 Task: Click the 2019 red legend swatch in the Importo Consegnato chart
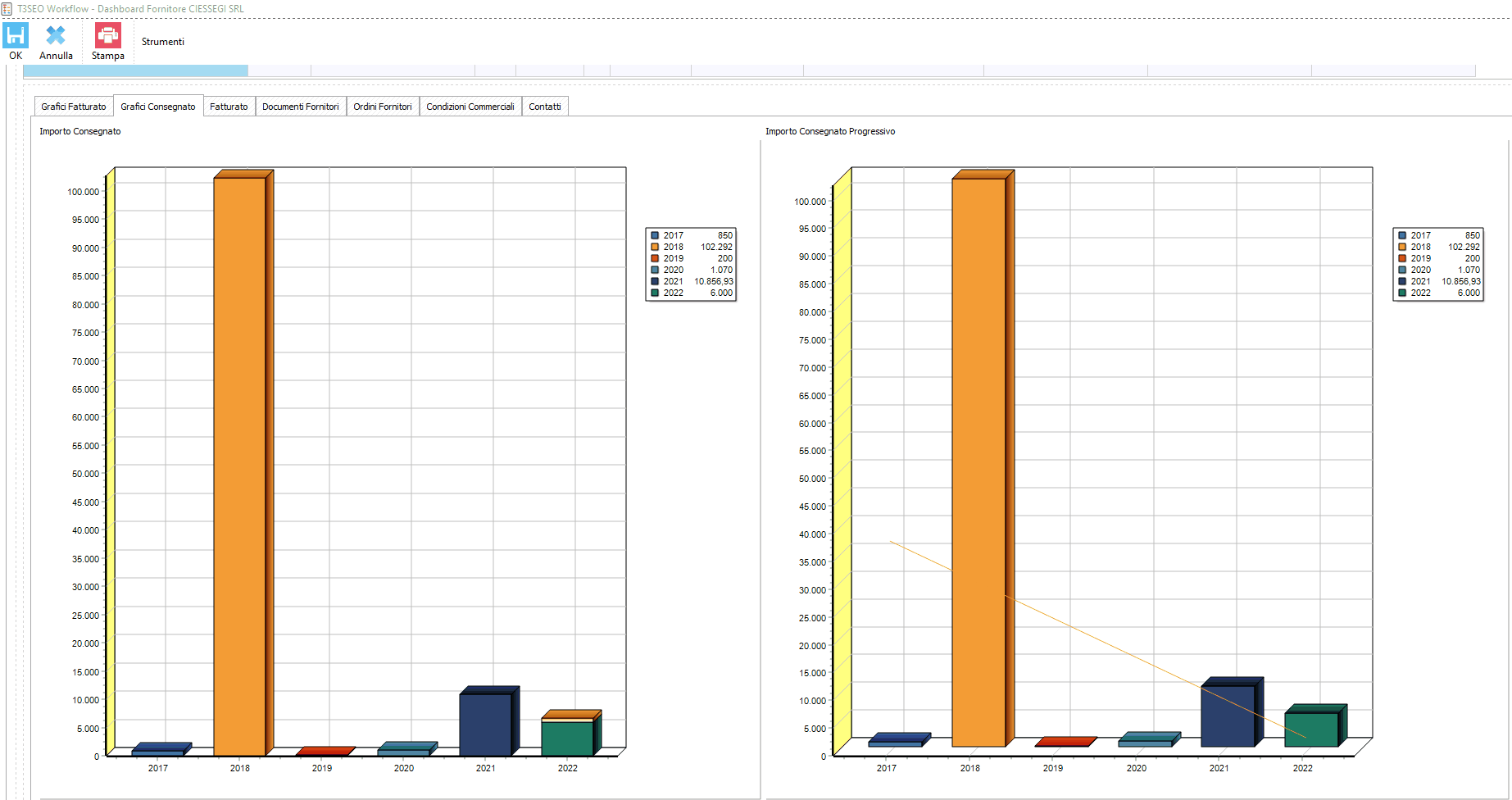pyautogui.click(x=655, y=258)
